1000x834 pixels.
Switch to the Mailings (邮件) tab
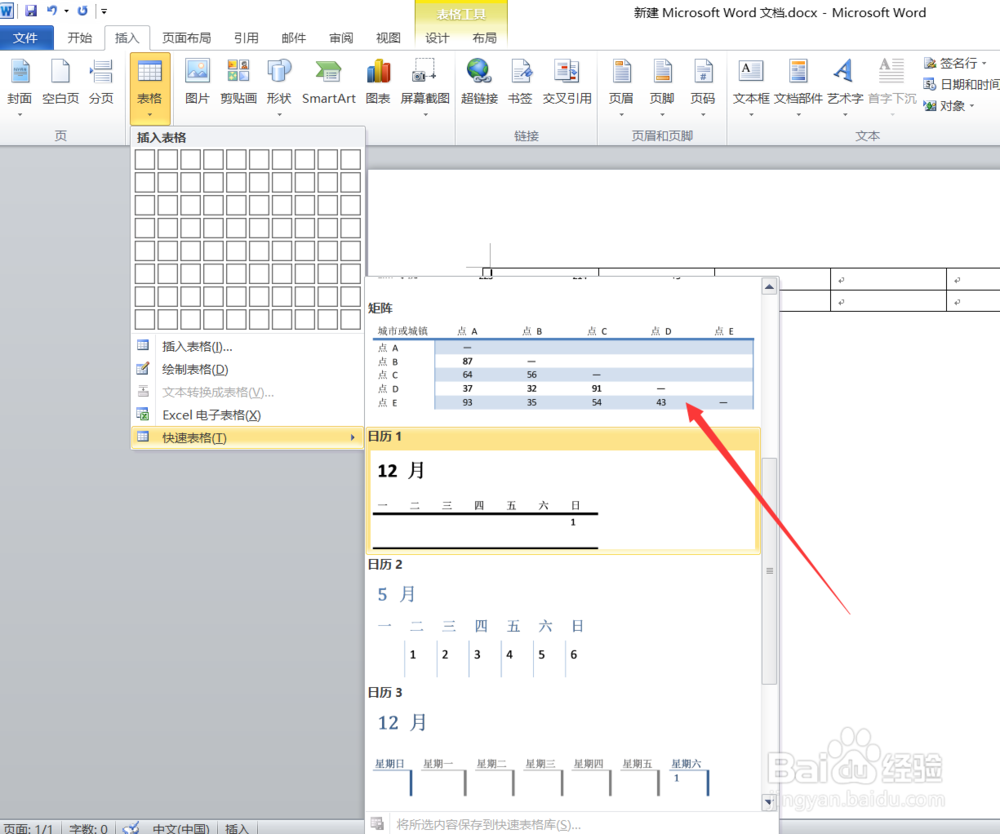click(x=293, y=38)
